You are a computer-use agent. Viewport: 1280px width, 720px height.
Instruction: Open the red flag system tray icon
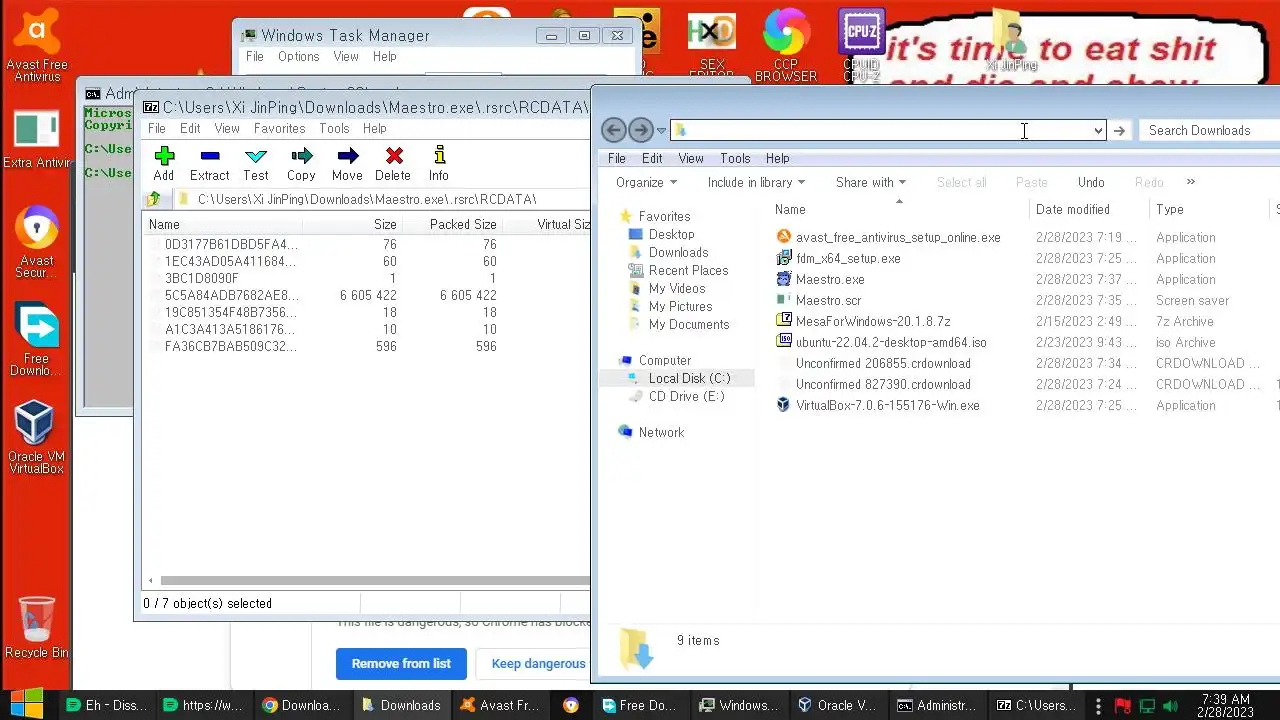coord(1122,706)
